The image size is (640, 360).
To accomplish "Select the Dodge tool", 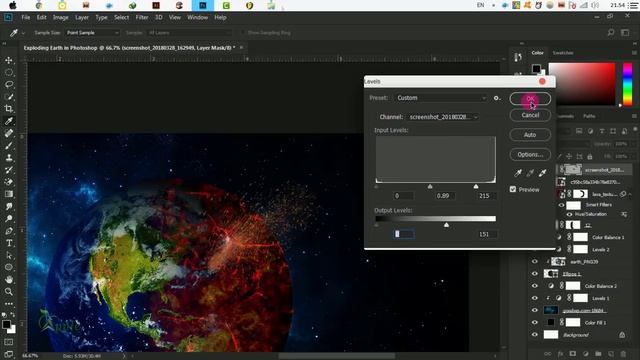I will [9, 218].
